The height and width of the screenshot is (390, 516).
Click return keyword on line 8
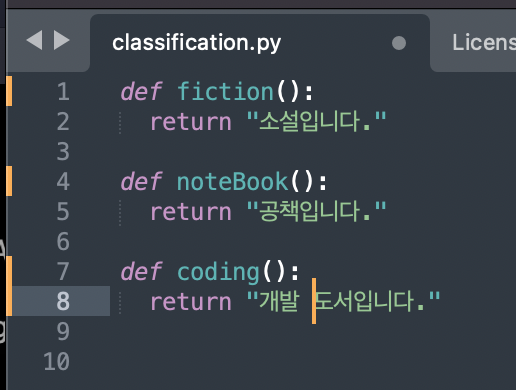(191, 302)
